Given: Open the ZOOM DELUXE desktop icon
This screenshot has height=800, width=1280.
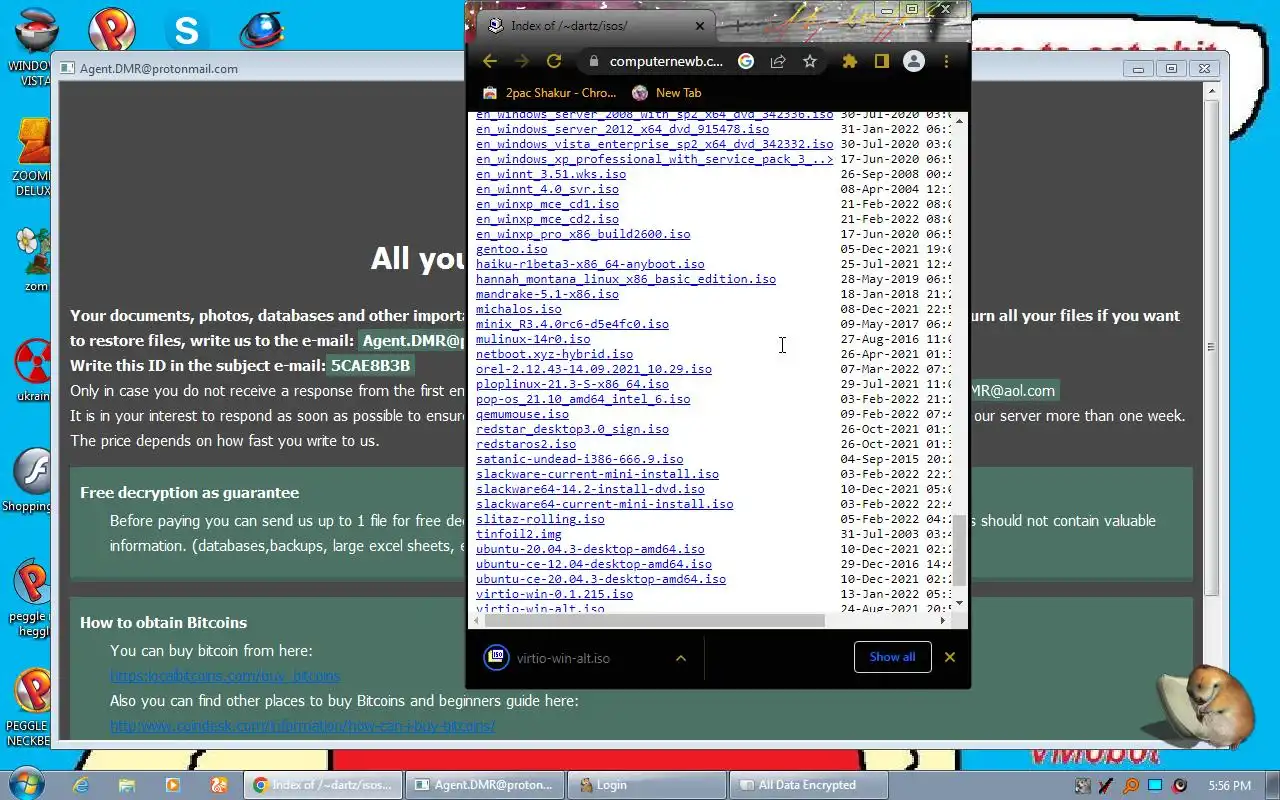Looking at the screenshot, I should coord(33,158).
